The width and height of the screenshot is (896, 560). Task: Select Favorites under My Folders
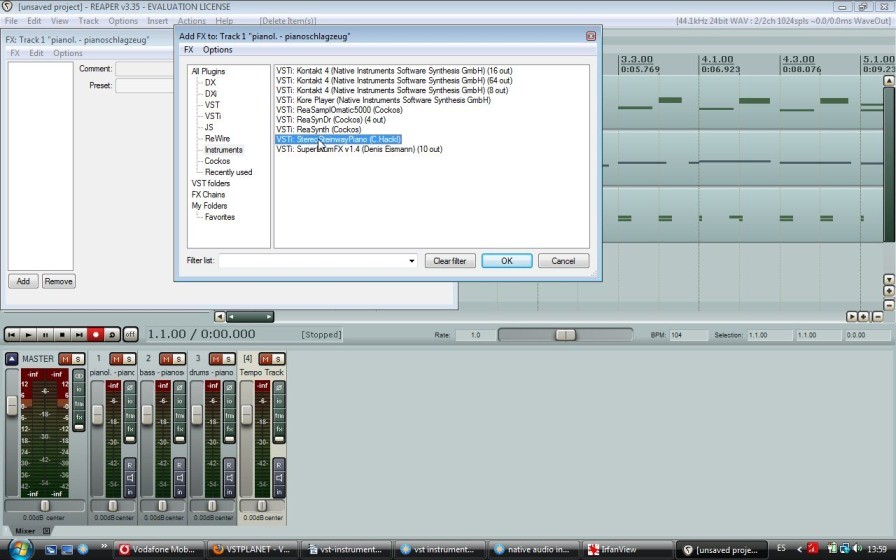click(220, 217)
